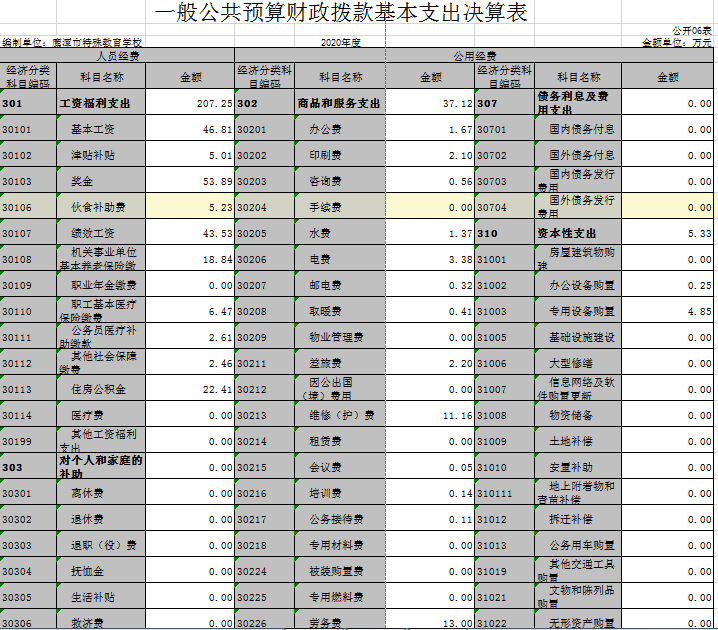Screen dimensions: 718x630
Task: Select the 资本性支出 cell
Action: pos(578,232)
